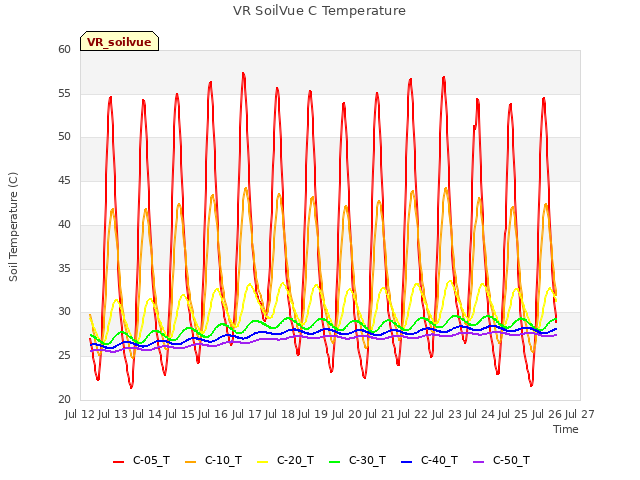This screenshot has height=480, width=640.
Task: Click the VR_soilvue annotation label
Action: coord(119,42)
